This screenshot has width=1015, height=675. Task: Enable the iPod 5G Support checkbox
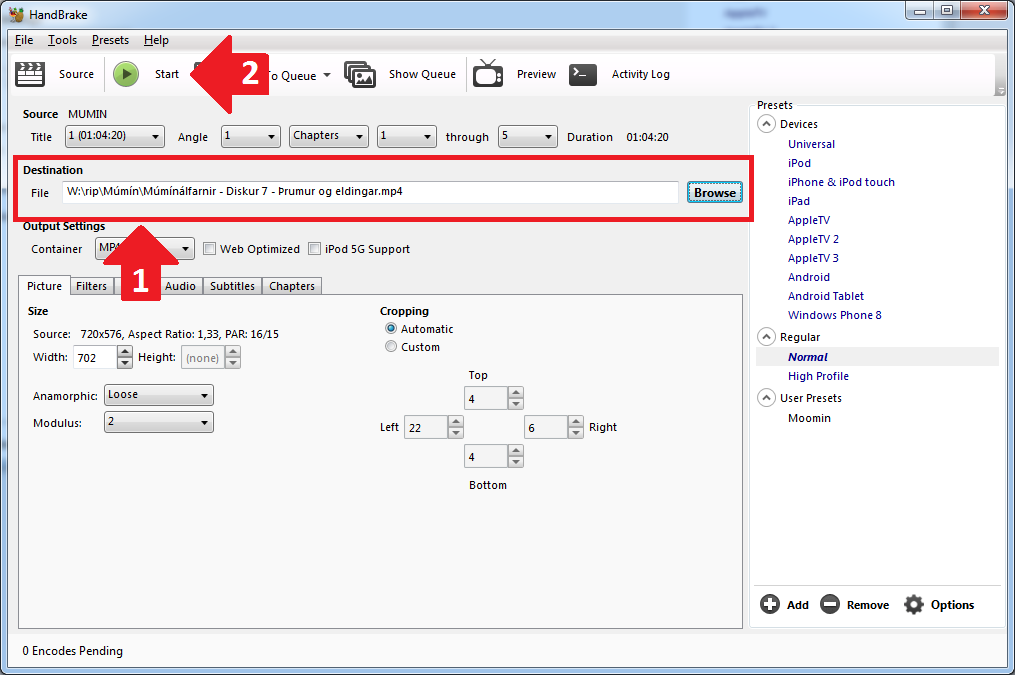[315, 249]
